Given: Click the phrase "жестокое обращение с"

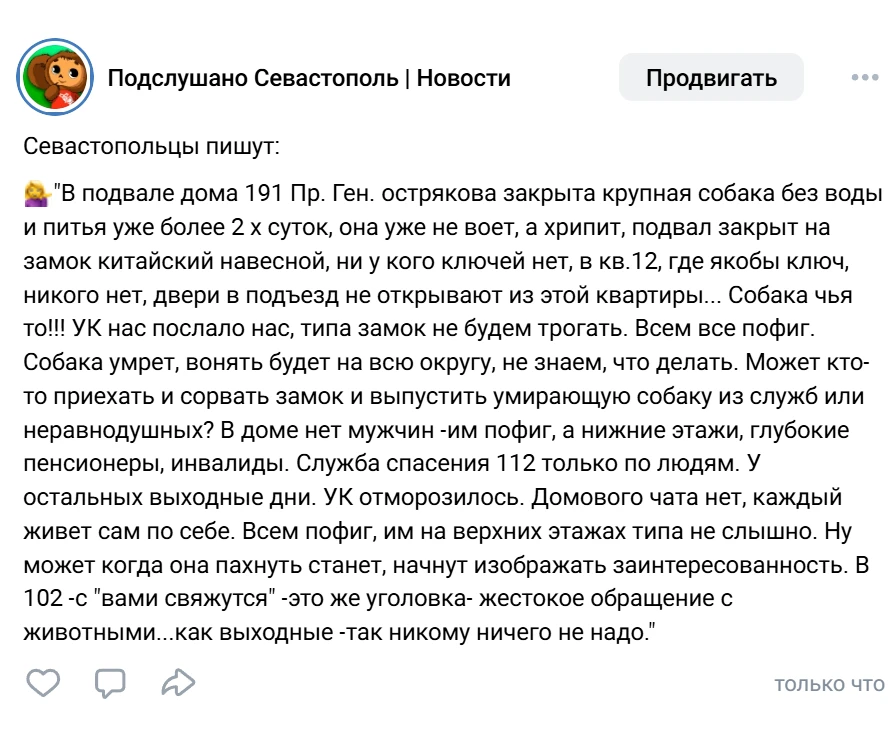Looking at the screenshot, I should click(606, 598).
